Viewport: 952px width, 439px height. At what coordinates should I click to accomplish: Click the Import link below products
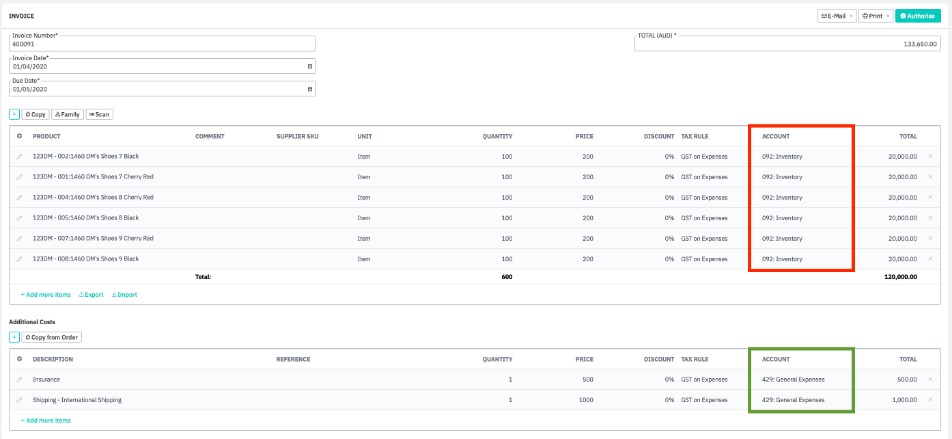pyautogui.click(x=124, y=295)
